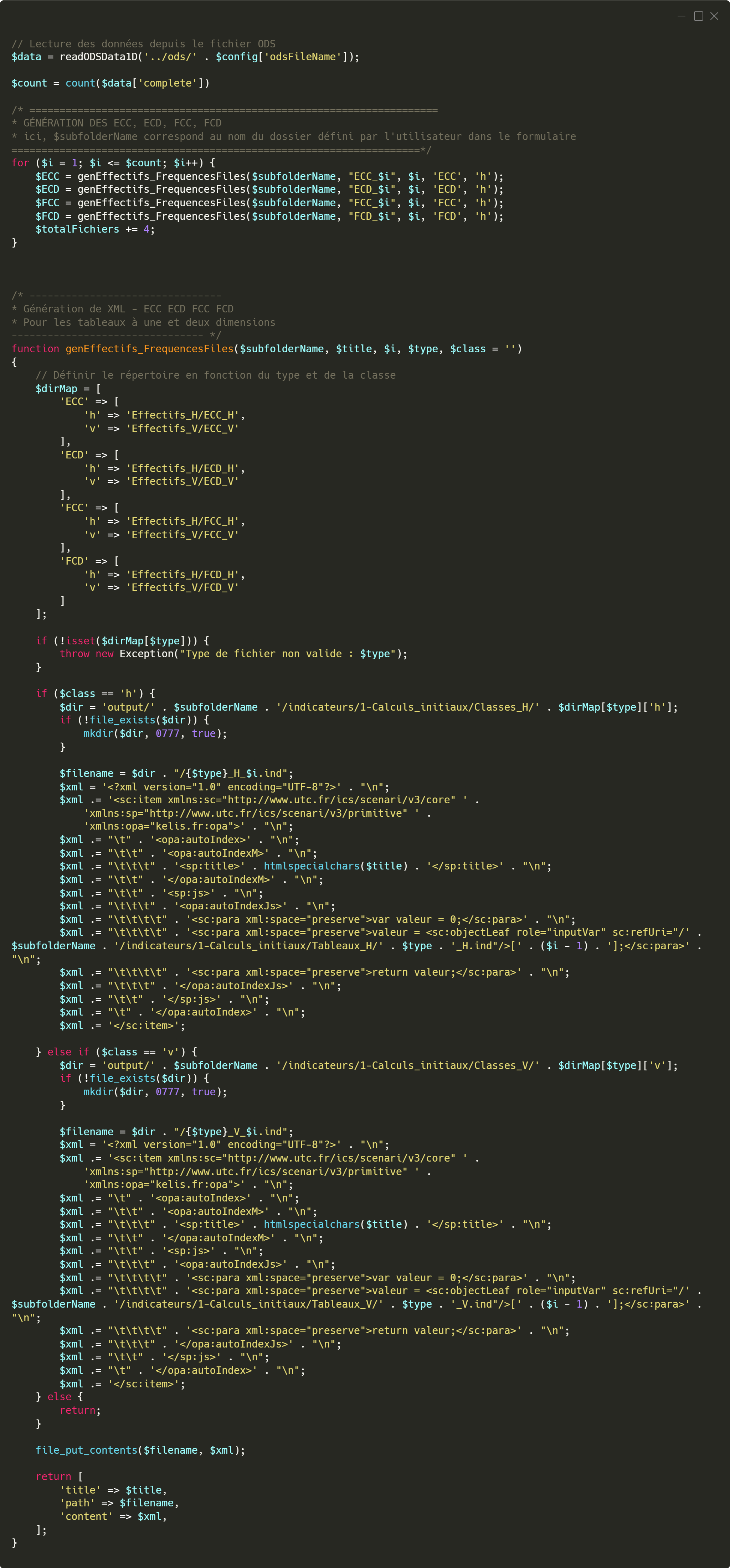The width and height of the screenshot is (730, 1568).
Task: Click the '$count = count($data['complete'])' line
Action: point(110,83)
